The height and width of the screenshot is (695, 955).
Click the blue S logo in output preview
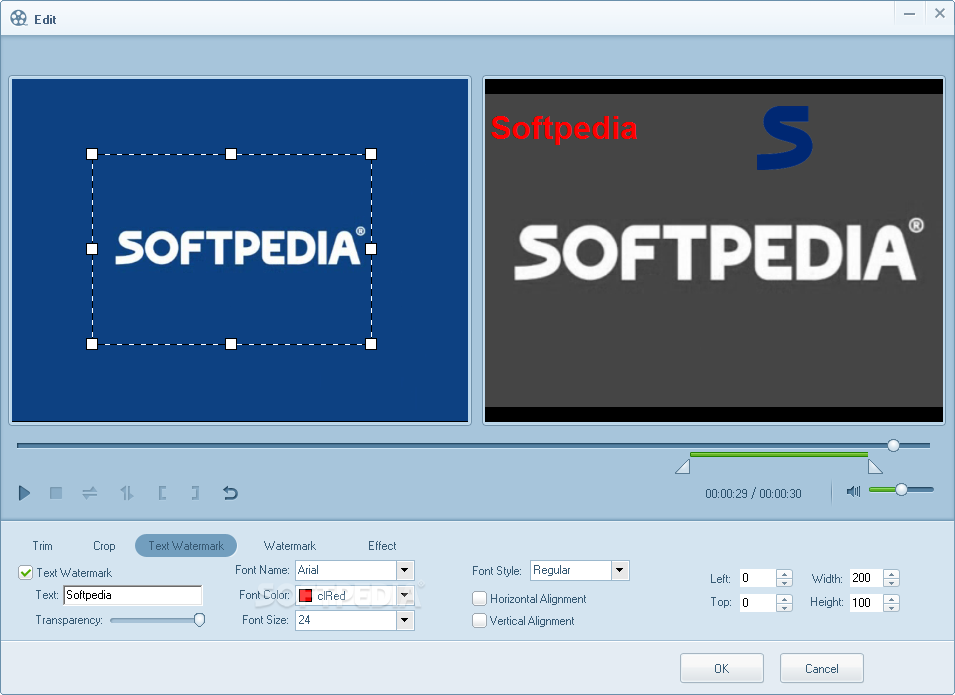point(784,138)
